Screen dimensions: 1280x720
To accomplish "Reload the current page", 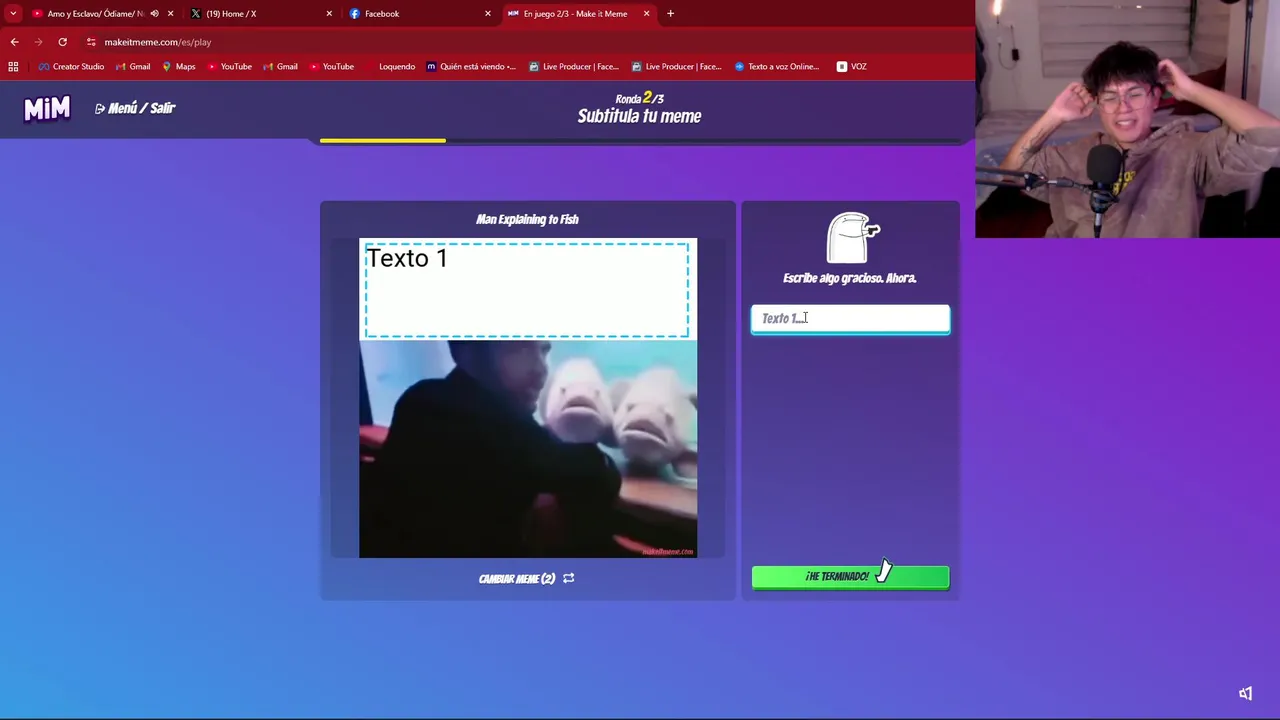I will [x=62, y=42].
